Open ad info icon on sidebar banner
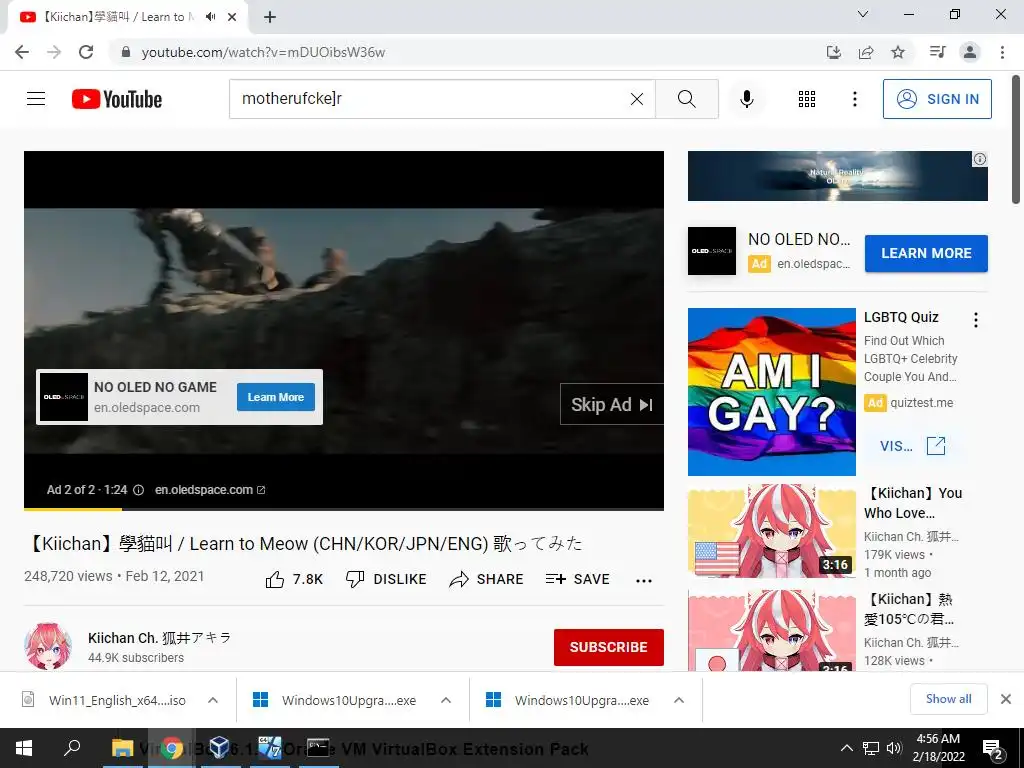The height and width of the screenshot is (768, 1024). pyautogui.click(x=980, y=159)
